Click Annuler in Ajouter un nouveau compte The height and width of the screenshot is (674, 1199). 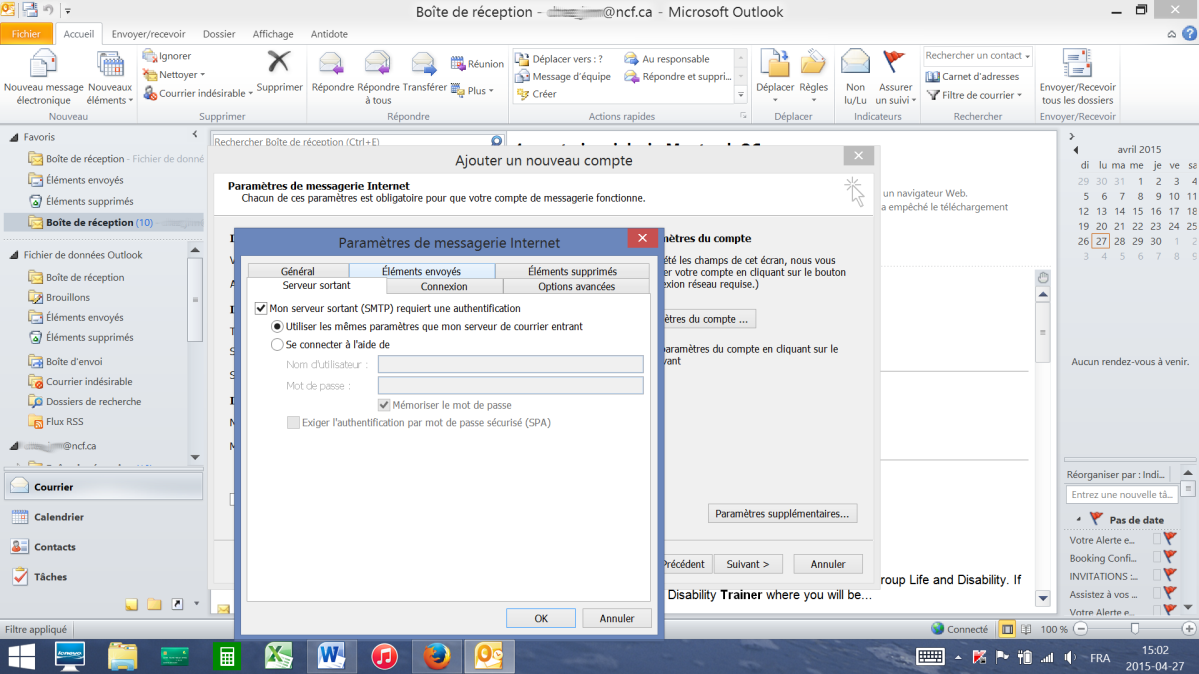click(828, 564)
